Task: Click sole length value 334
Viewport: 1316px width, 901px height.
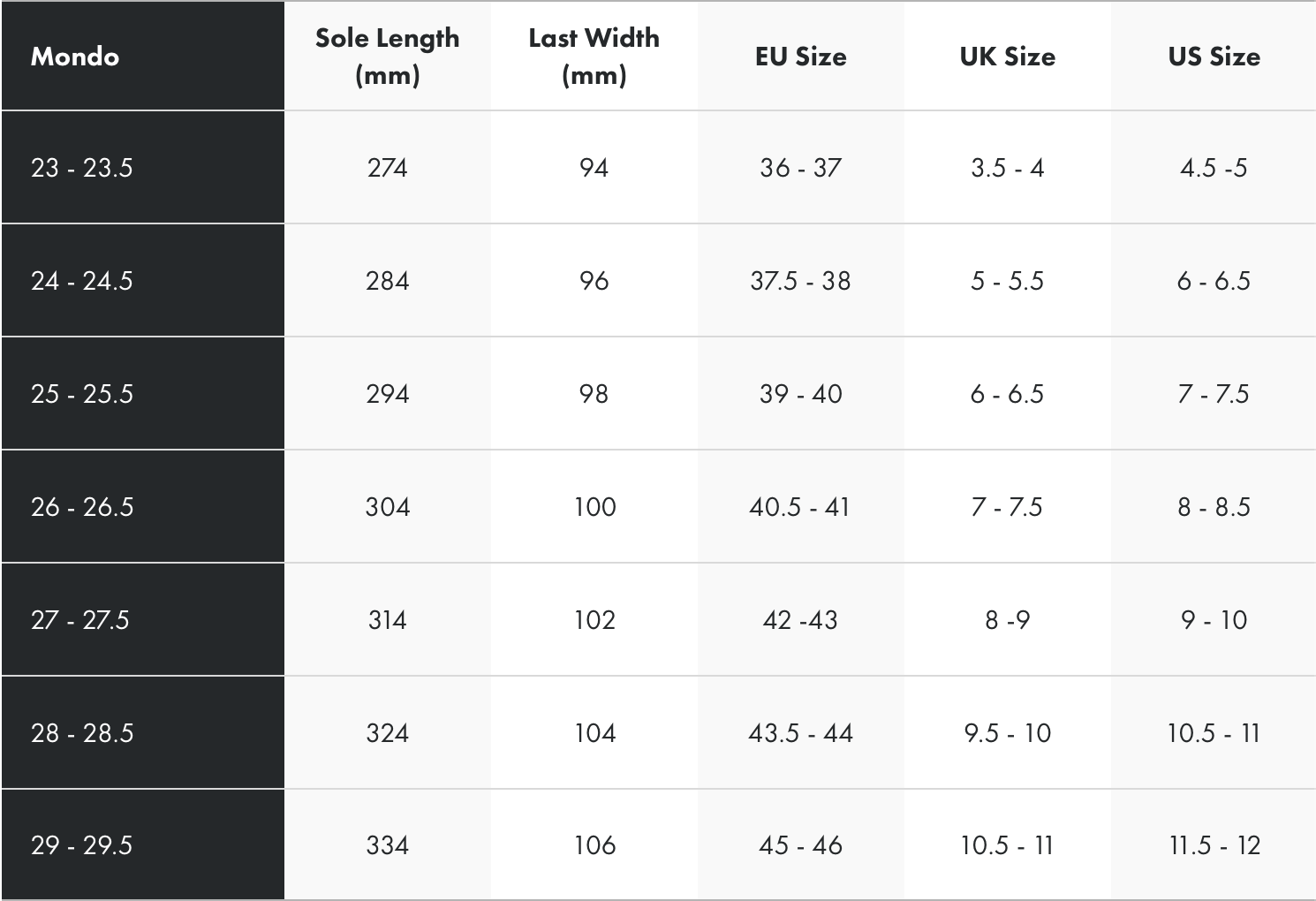Action: [x=387, y=845]
